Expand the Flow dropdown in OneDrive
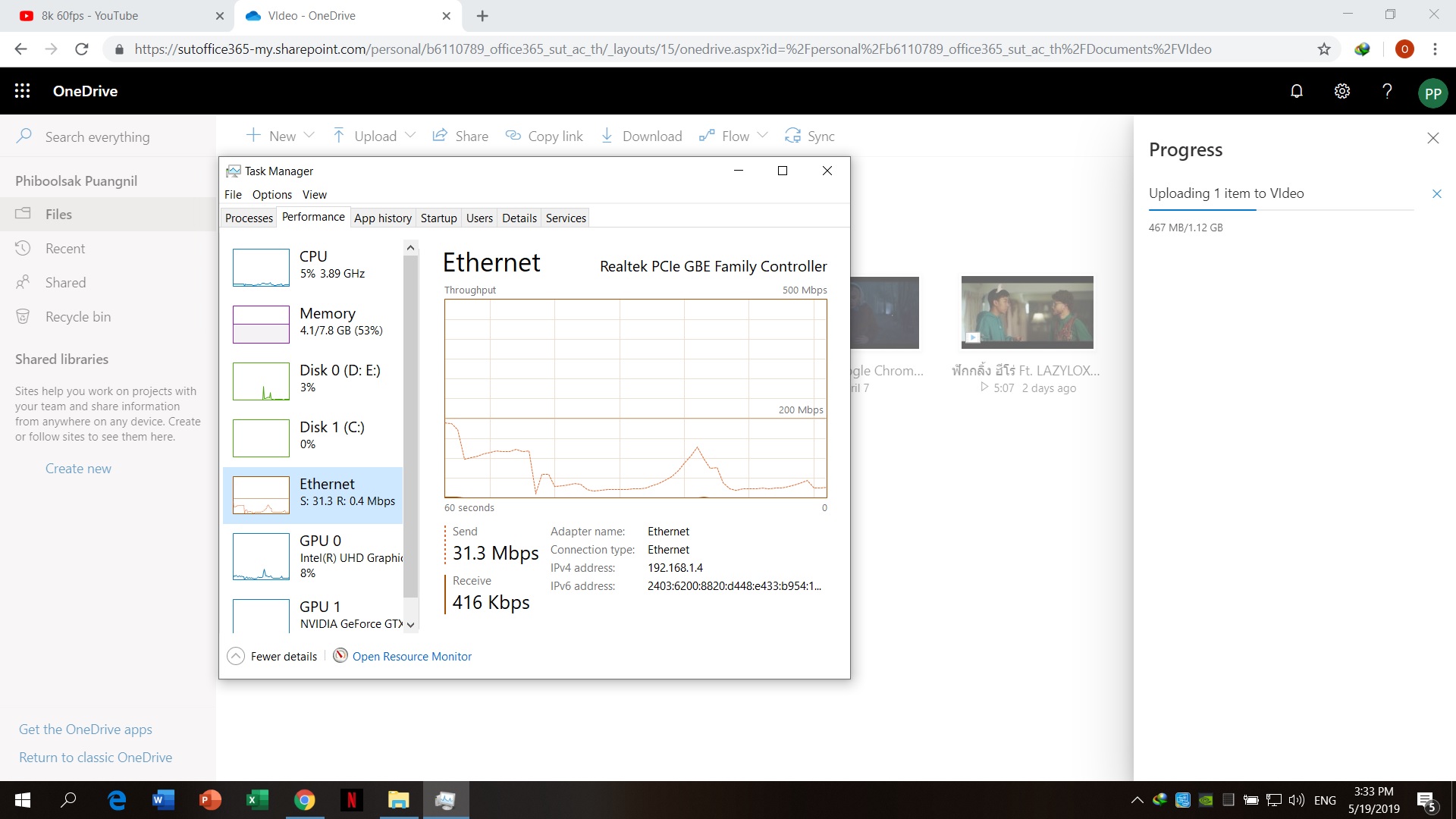 click(763, 136)
